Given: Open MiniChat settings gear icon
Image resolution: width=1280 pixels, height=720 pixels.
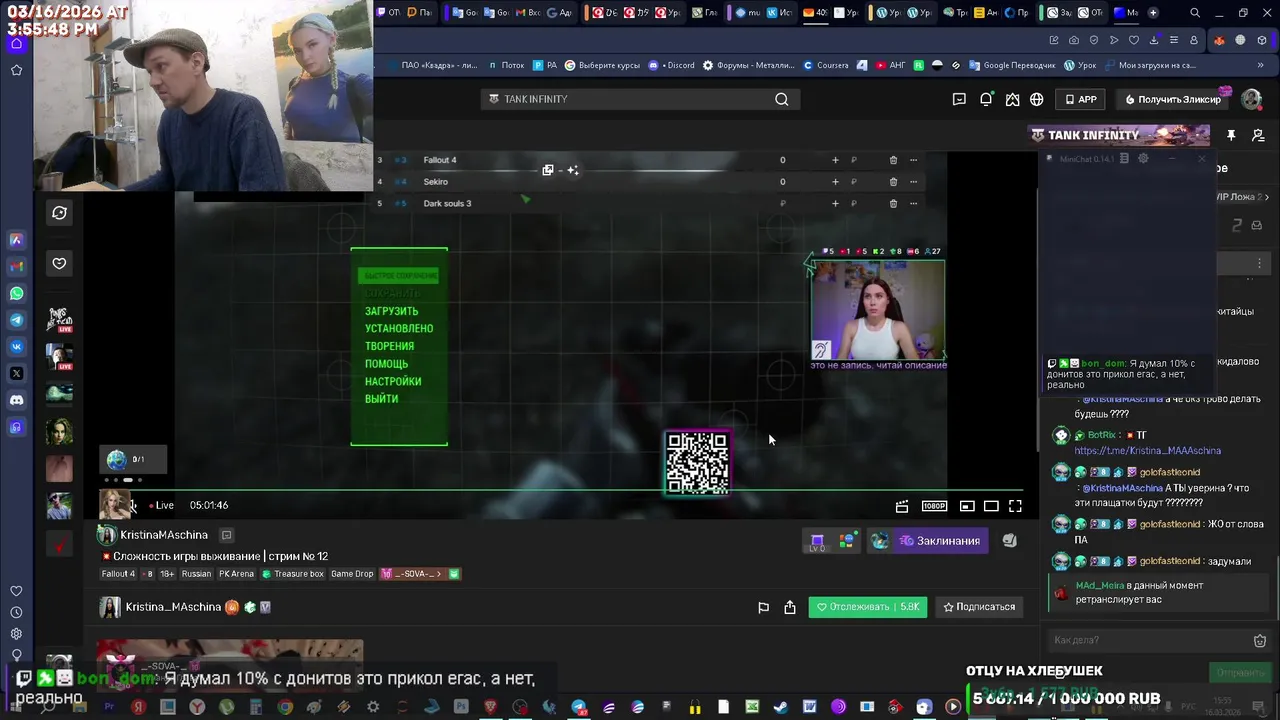Looking at the screenshot, I should tap(1144, 158).
